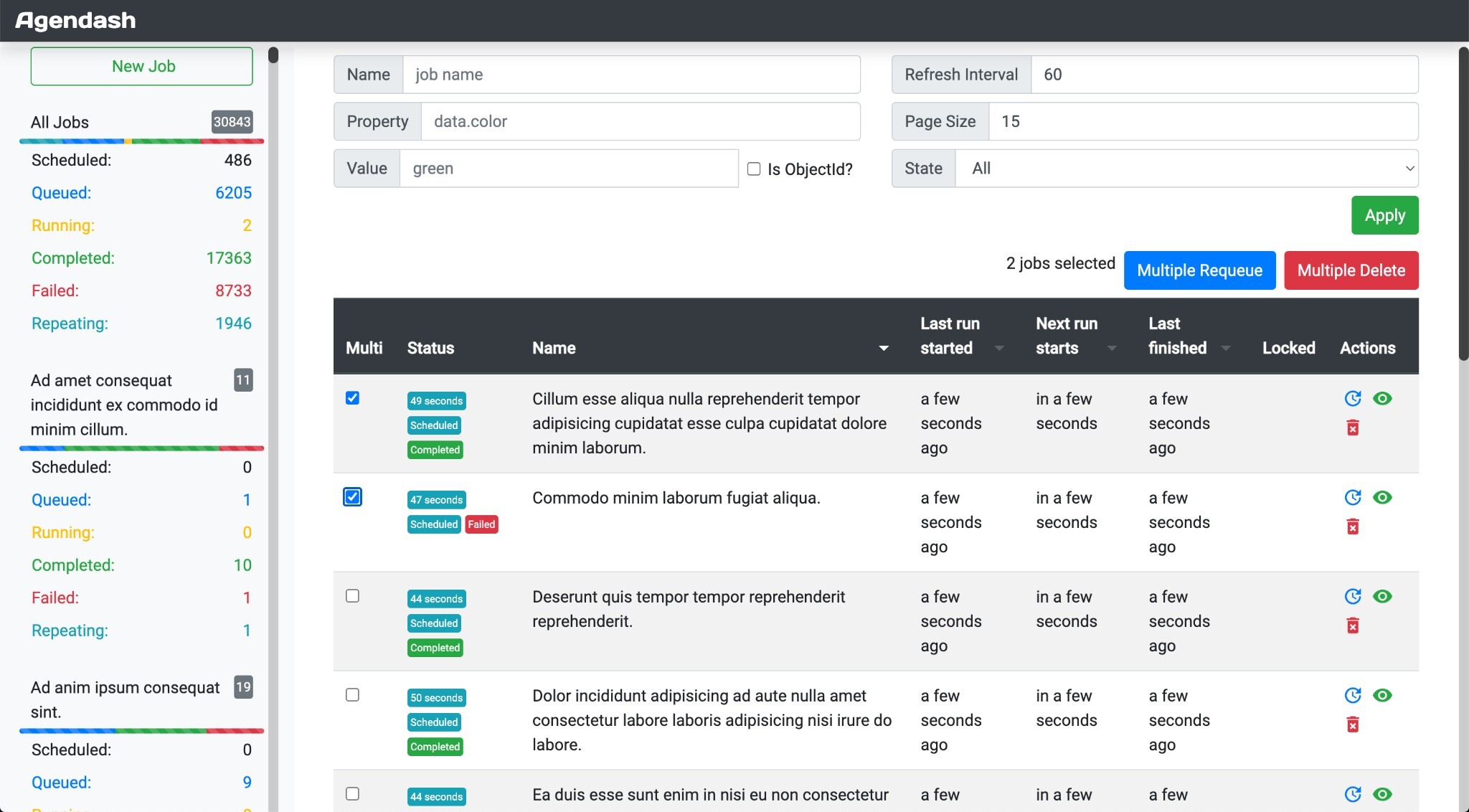Select the Deserunt quis tempor job checkbox

coord(352,596)
